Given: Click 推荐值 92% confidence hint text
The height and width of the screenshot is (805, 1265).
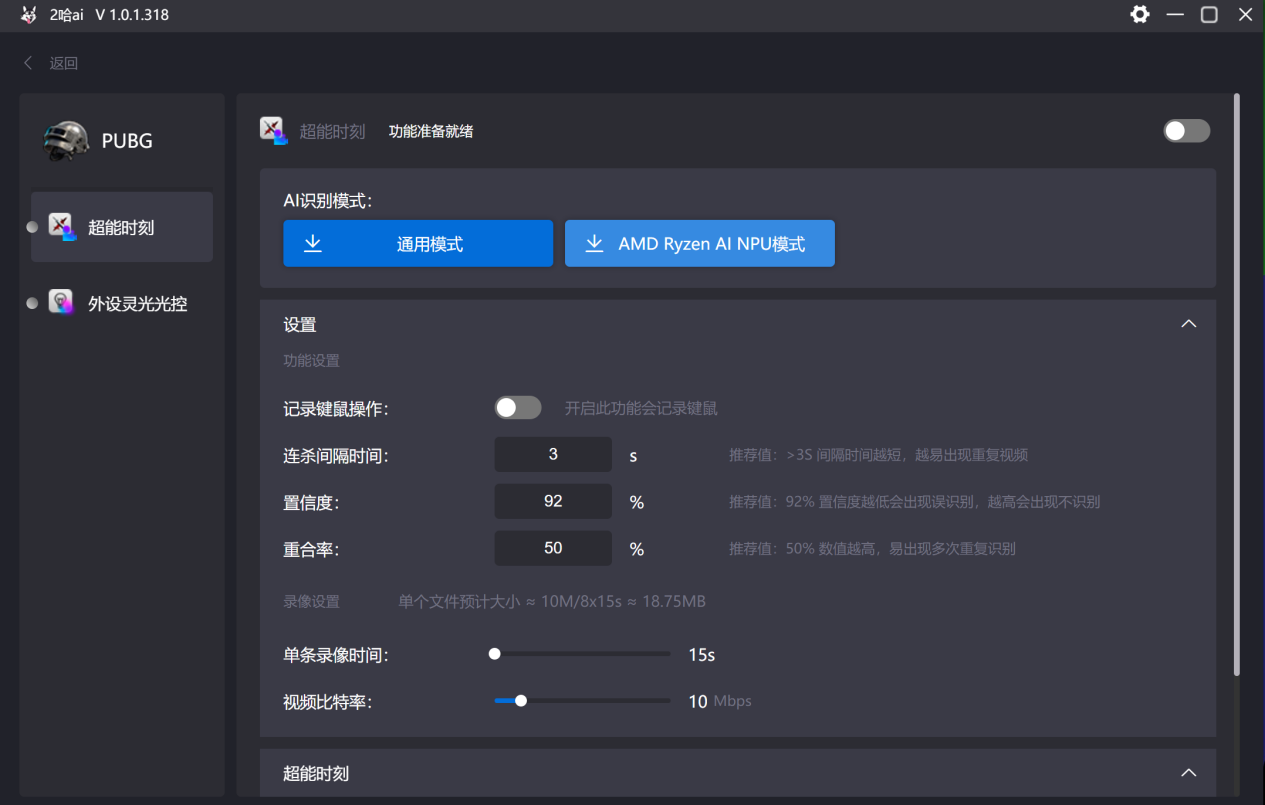Looking at the screenshot, I should (915, 502).
